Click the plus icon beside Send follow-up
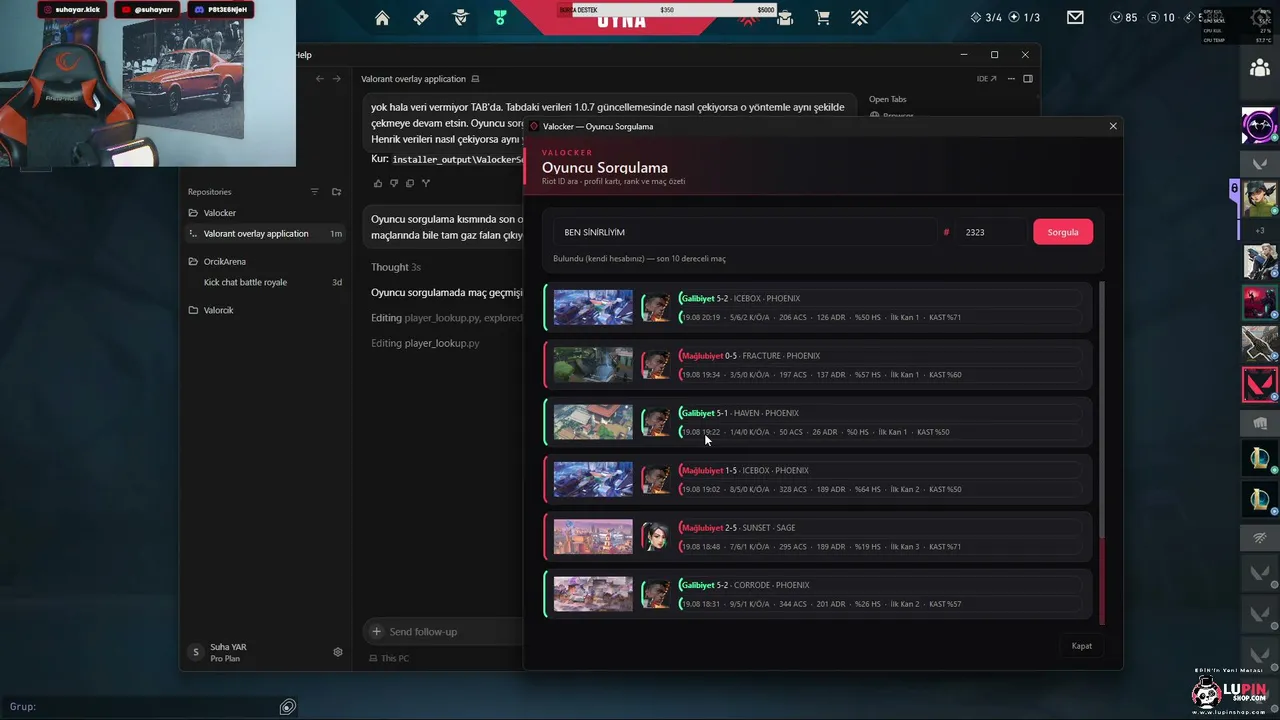This screenshot has width=1280, height=720. [x=376, y=631]
